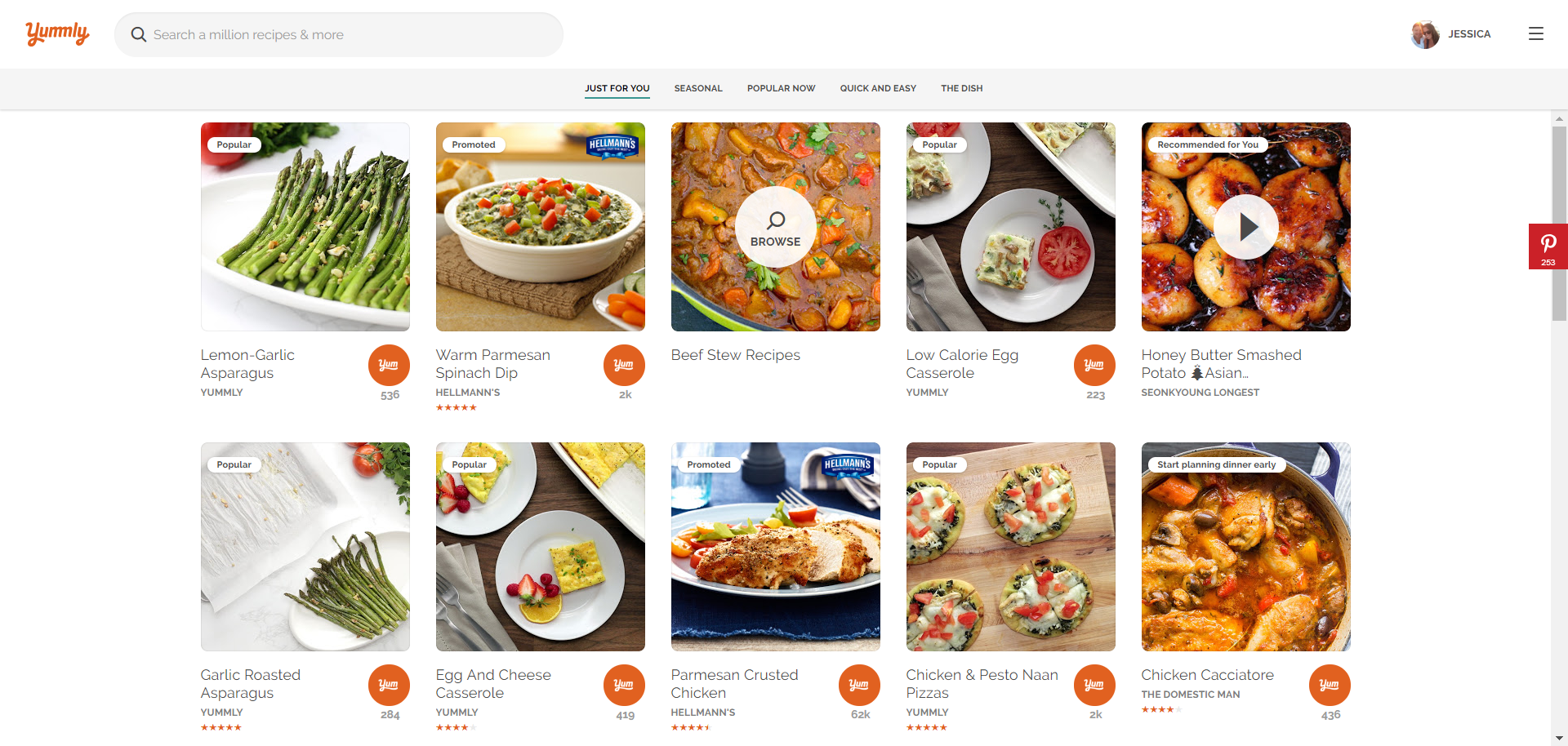The width and height of the screenshot is (1568, 746).
Task: Open the Popular Now tab
Action: click(x=781, y=88)
